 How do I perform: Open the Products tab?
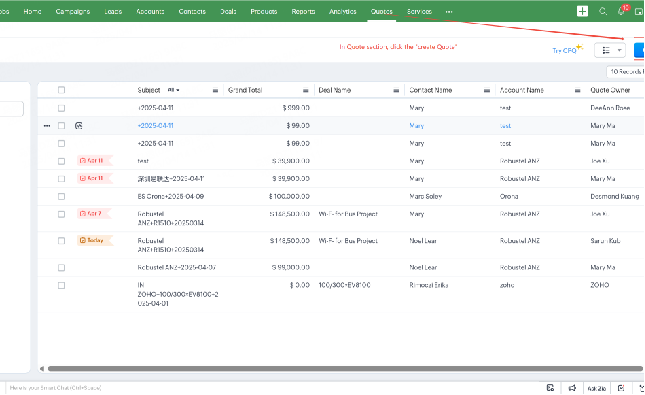pyautogui.click(x=264, y=12)
